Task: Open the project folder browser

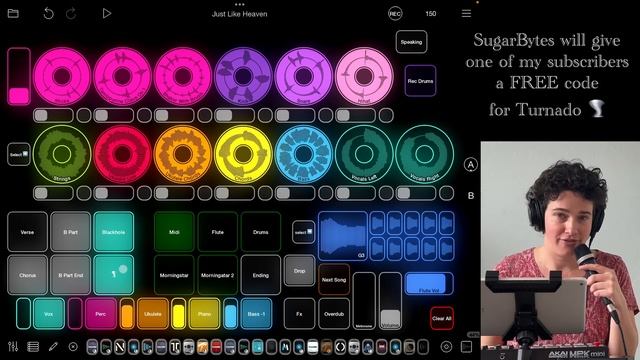Action: tap(13, 13)
